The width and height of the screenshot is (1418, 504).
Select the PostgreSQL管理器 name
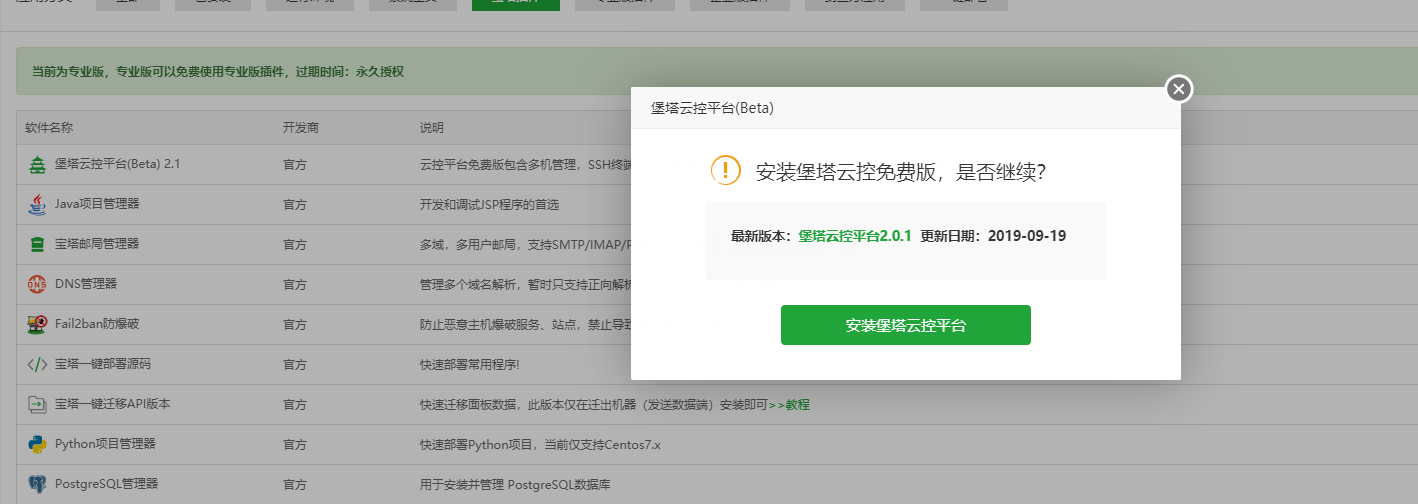click(x=106, y=484)
